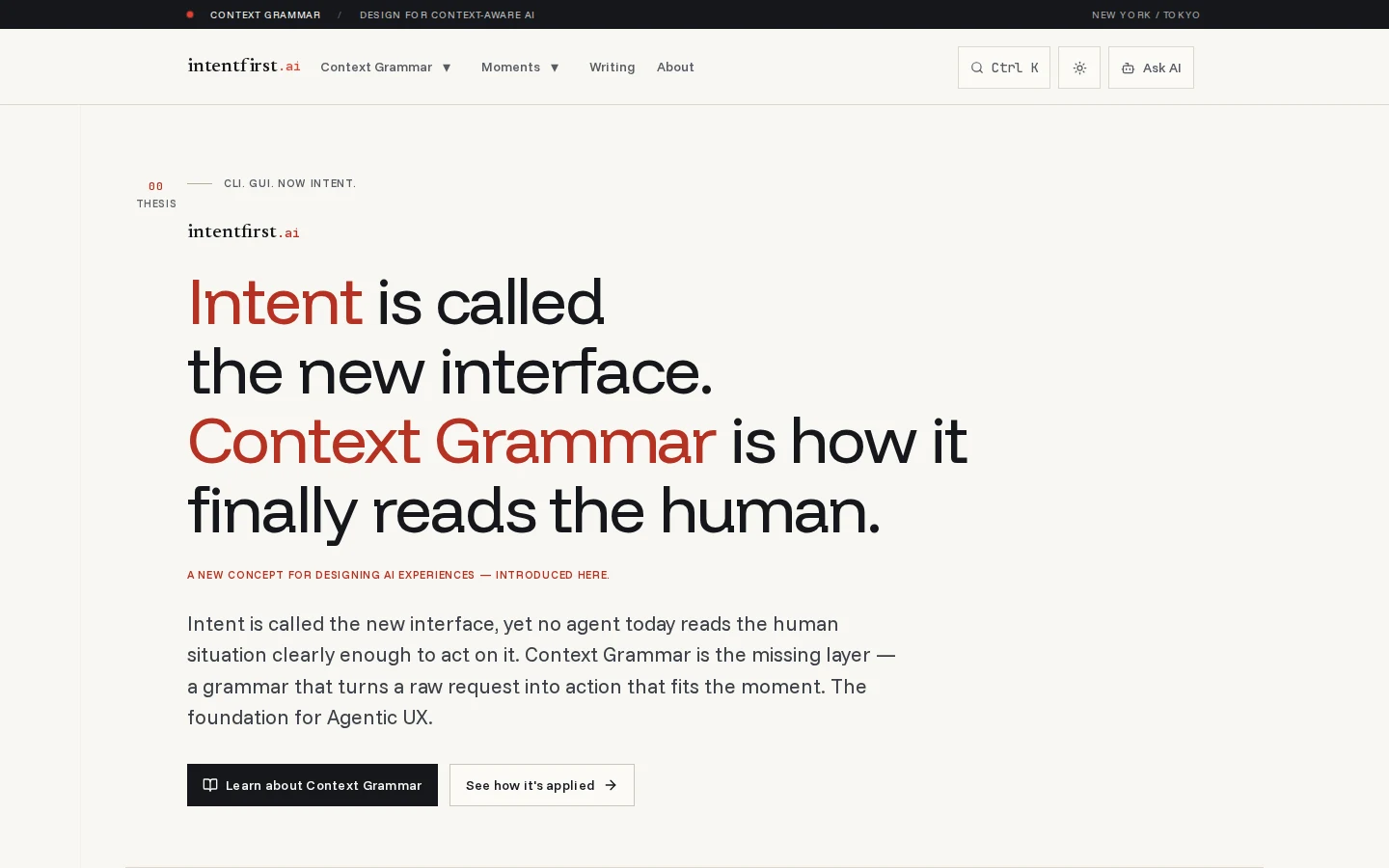Toggle the light/dark theme sun button
This screenshot has height=868, width=1389.
pyautogui.click(x=1079, y=68)
